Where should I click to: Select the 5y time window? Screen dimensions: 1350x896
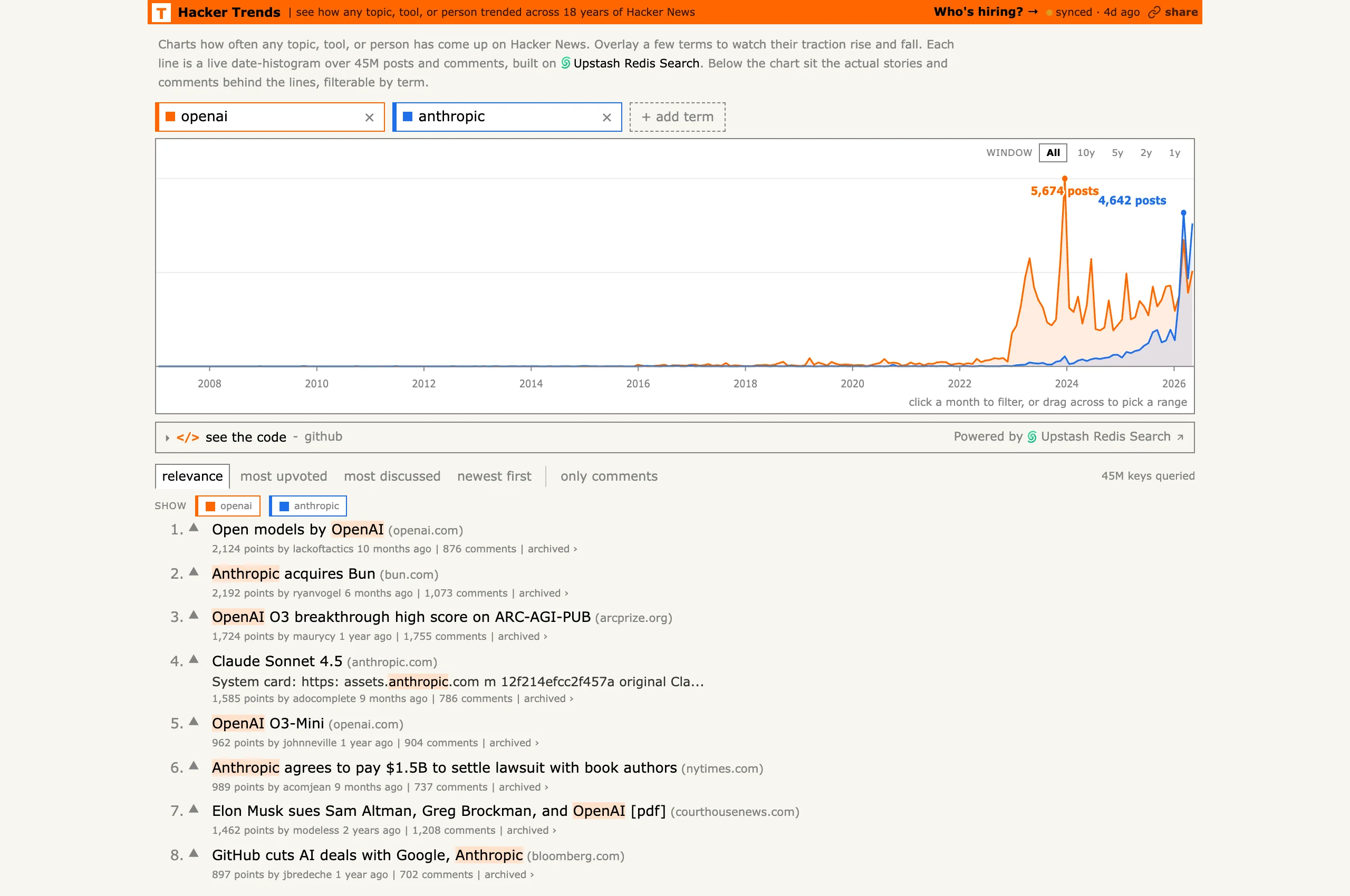(x=1117, y=152)
